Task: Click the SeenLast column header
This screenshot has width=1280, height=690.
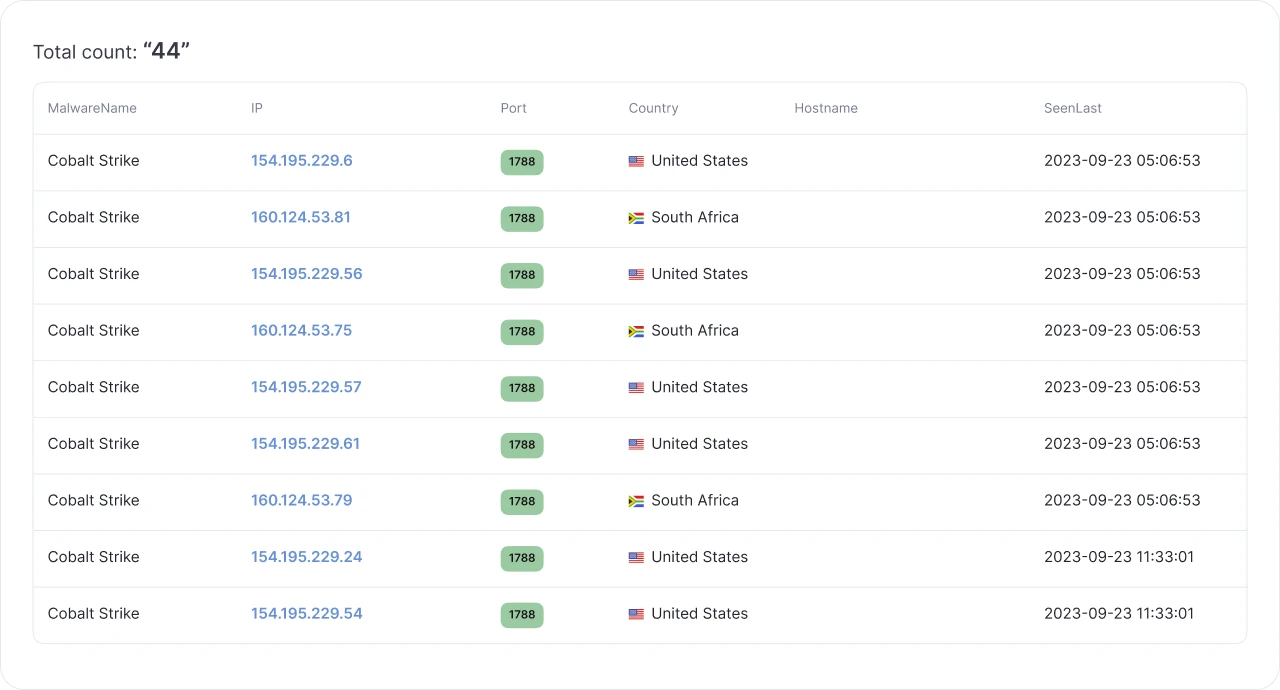Action: 1072,108
